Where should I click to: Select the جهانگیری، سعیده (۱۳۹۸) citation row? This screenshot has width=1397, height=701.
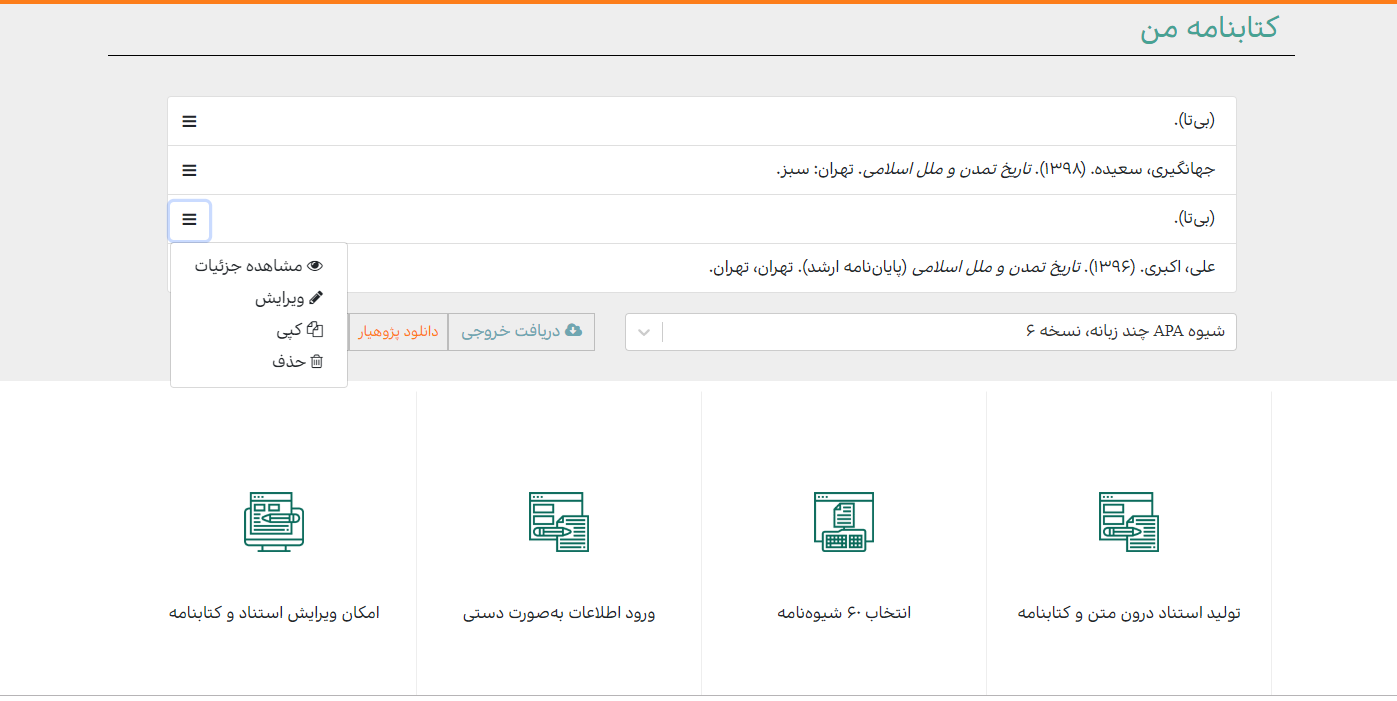point(994,170)
